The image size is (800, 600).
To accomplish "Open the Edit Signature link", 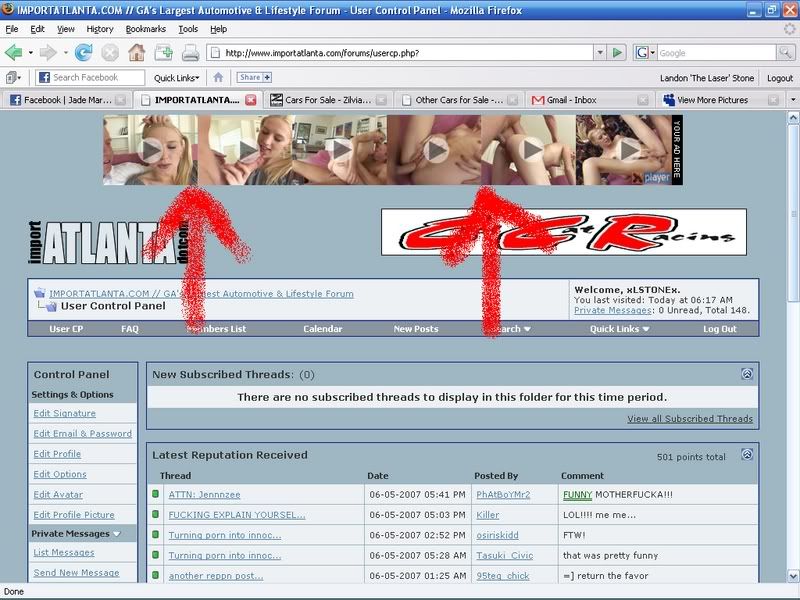I will pyautogui.click(x=65, y=413).
